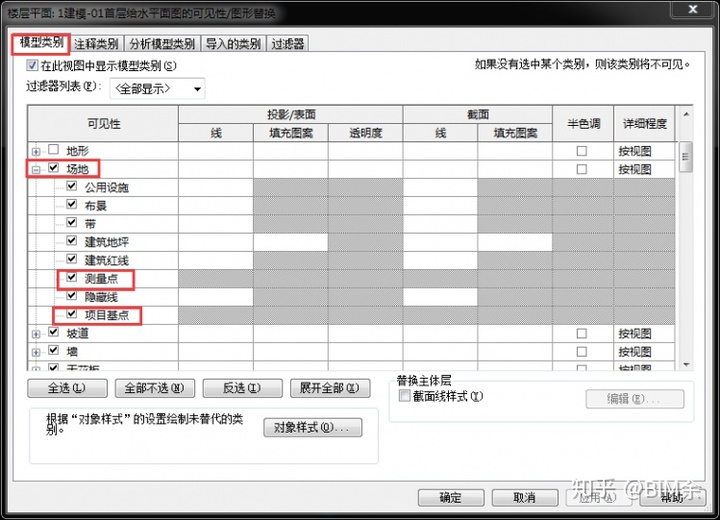Open the 分析模型类别 tab

pos(162,44)
